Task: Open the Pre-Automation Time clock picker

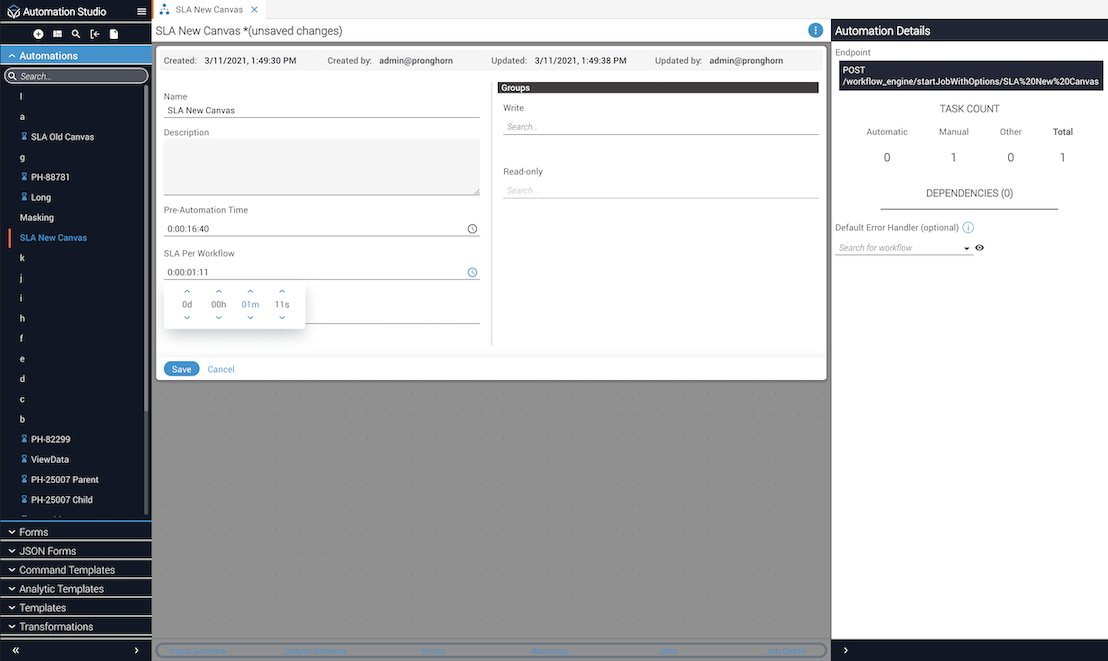Action: point(472,229)
